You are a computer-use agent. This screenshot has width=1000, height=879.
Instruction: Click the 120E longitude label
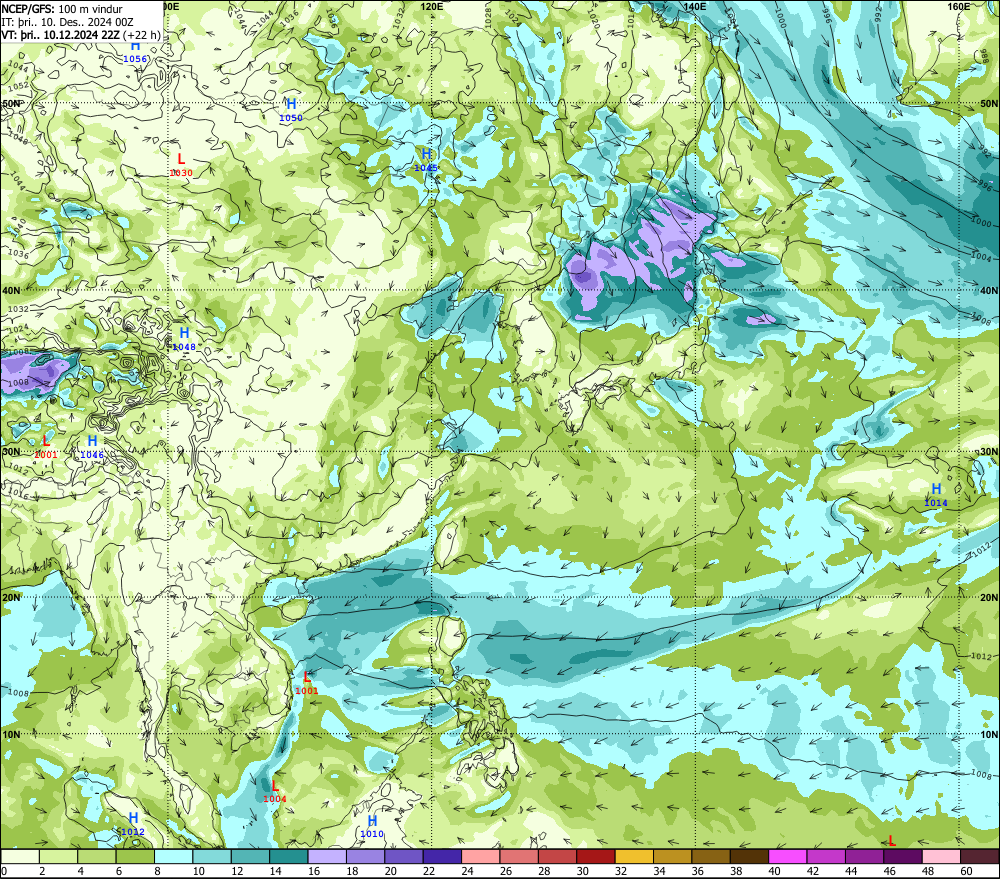pyautogui.click(x=432, y=6)
